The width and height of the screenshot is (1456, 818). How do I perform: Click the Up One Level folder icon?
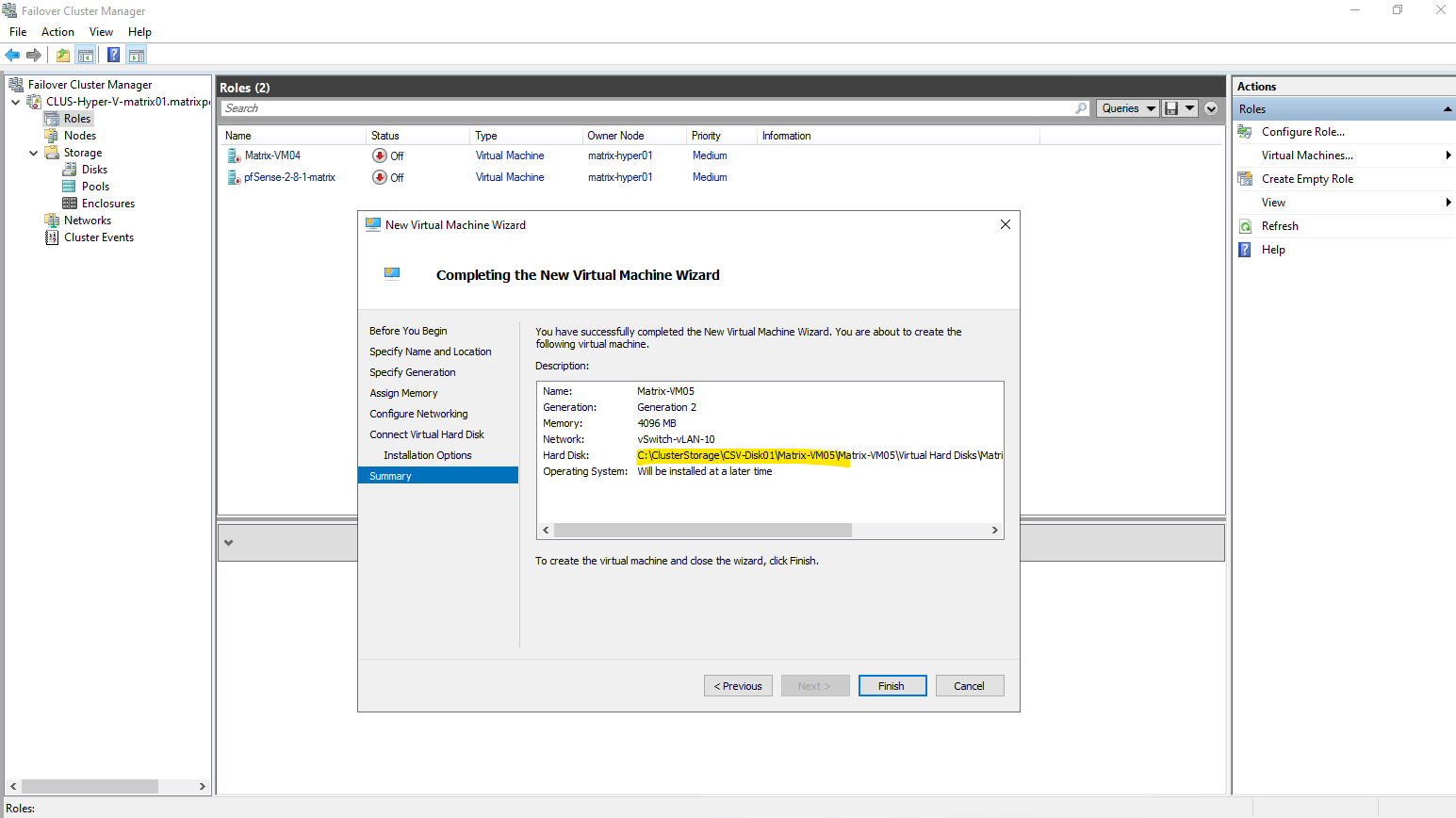(62, 56)
